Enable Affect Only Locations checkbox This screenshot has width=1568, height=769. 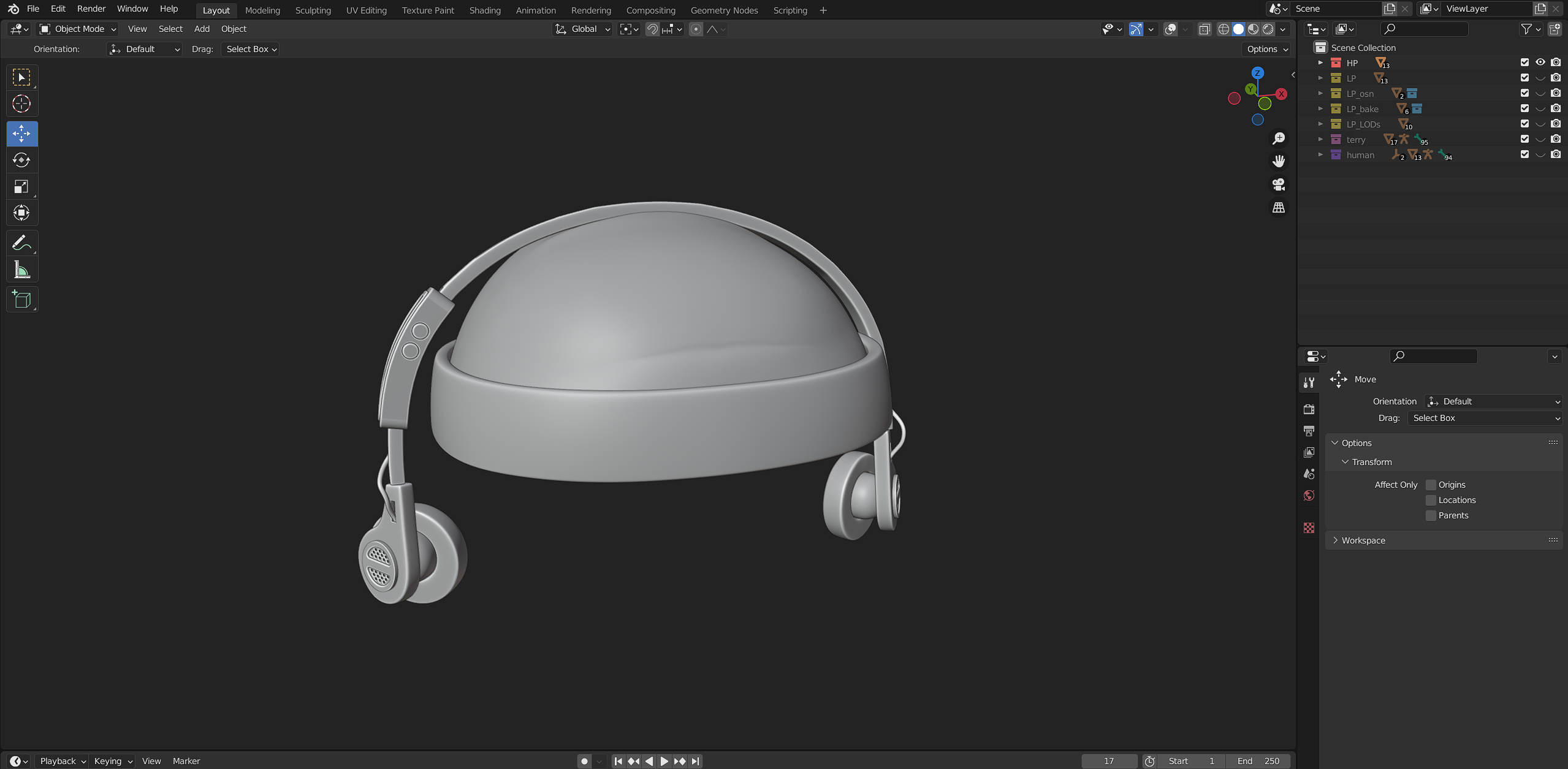pyautogui.click(x=1431, y=500)
